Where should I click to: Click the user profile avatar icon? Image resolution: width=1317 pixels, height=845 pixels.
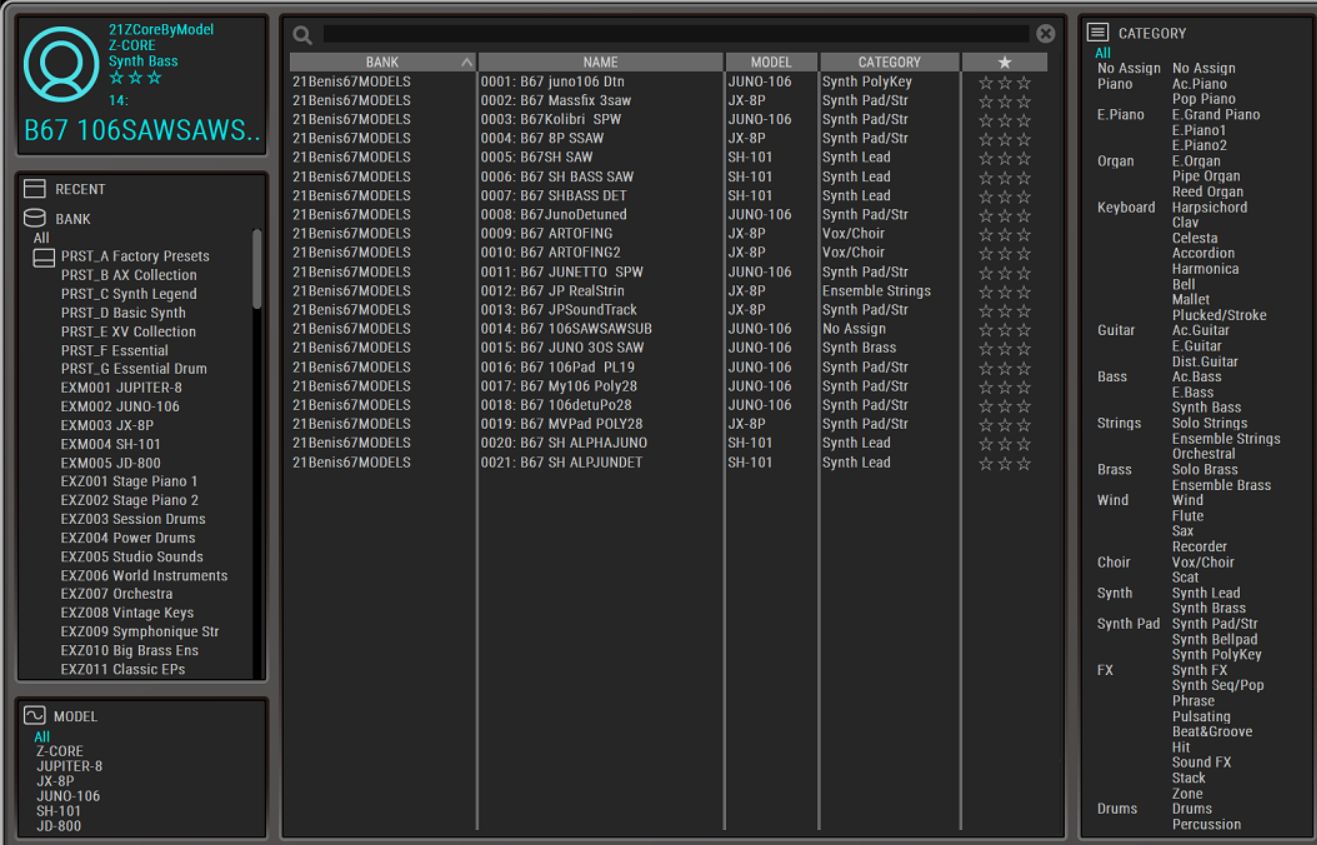(62, 65)
